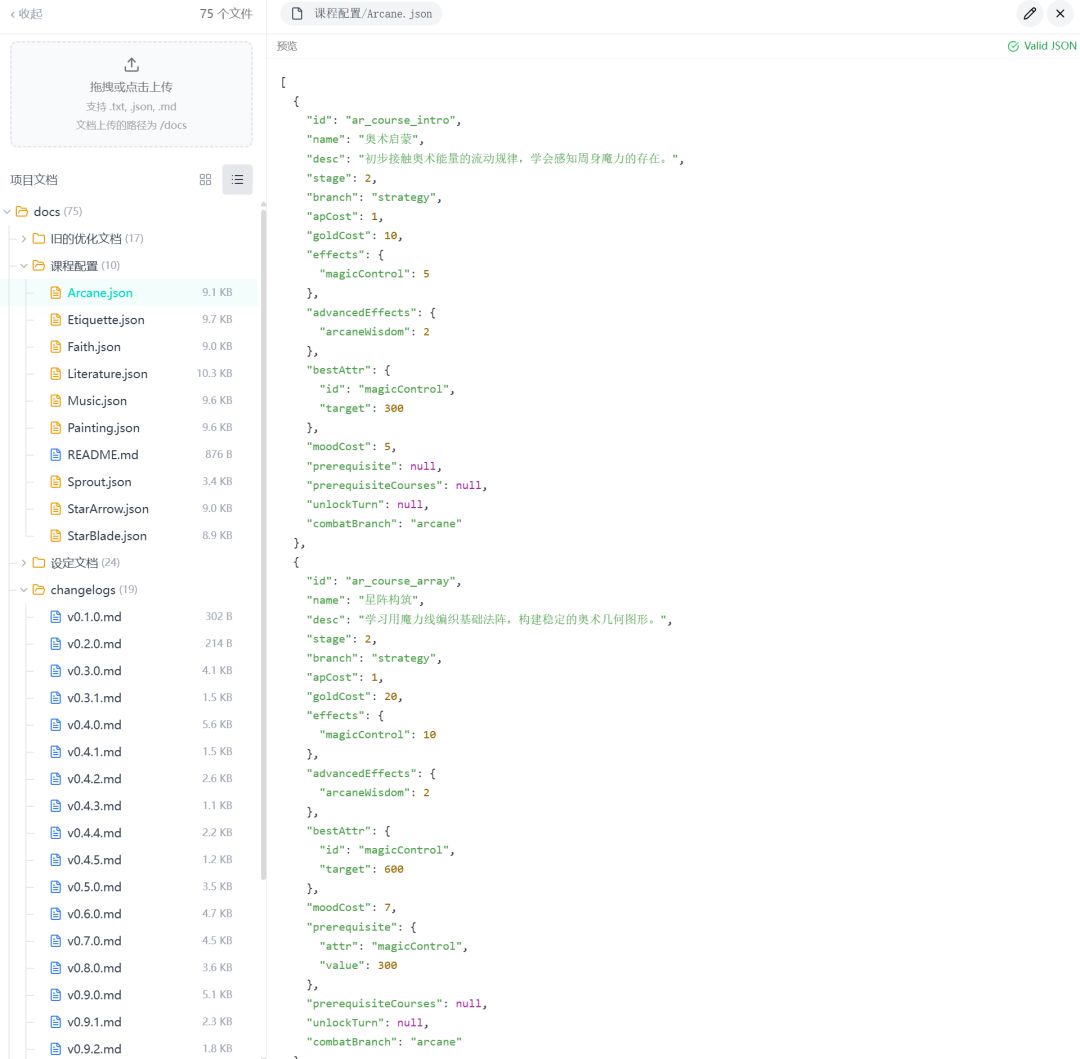Click the 9.1 KB size of Arcane.json
The width and height of the screenshot is (1080, 1059).
click(x=217, y=292)
